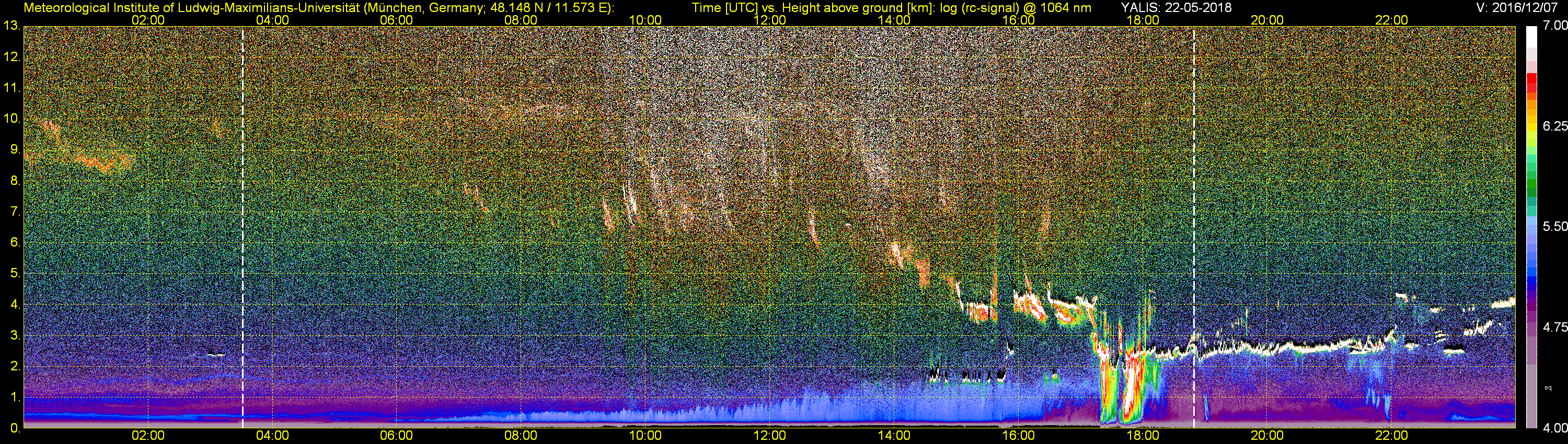This screenshot has height=444, width=1568.
Task: Click the dashed white marker line after 18:00
Action: pos(1194,227)
